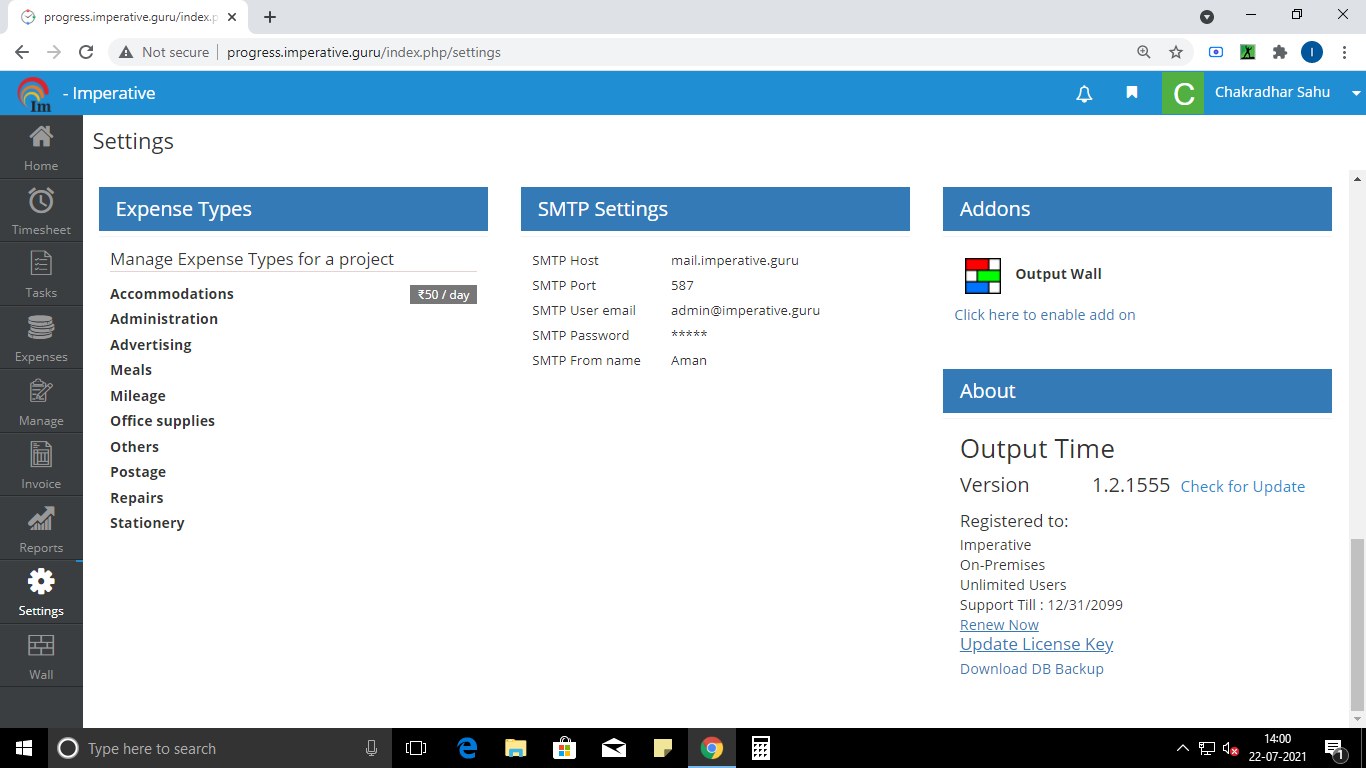The width and height of the screenshot is (1366, 768).
Task: Click Download DB Backup link
Action: tap(1031, 669)
